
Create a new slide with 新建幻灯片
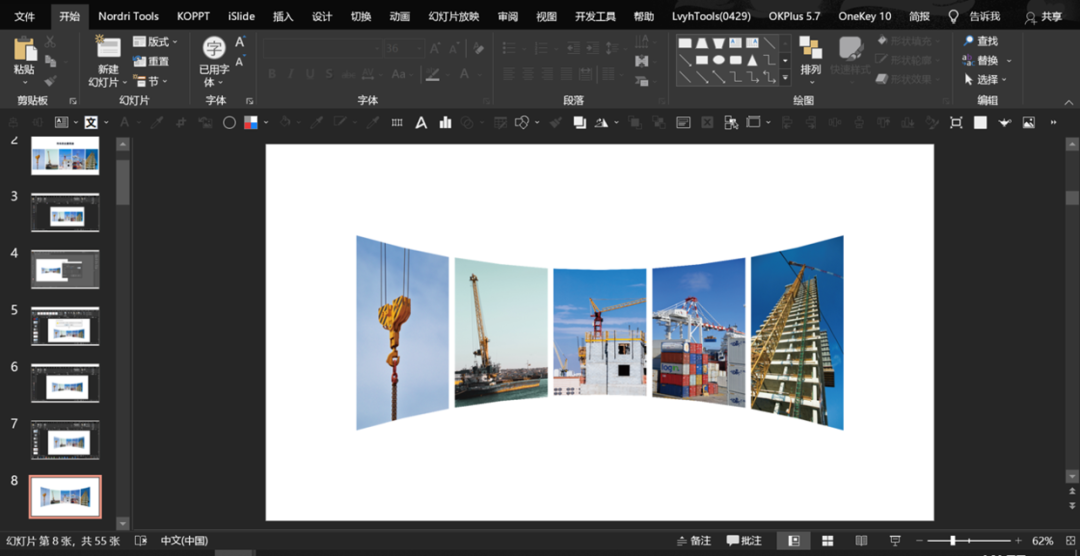[x=109, y=61]
